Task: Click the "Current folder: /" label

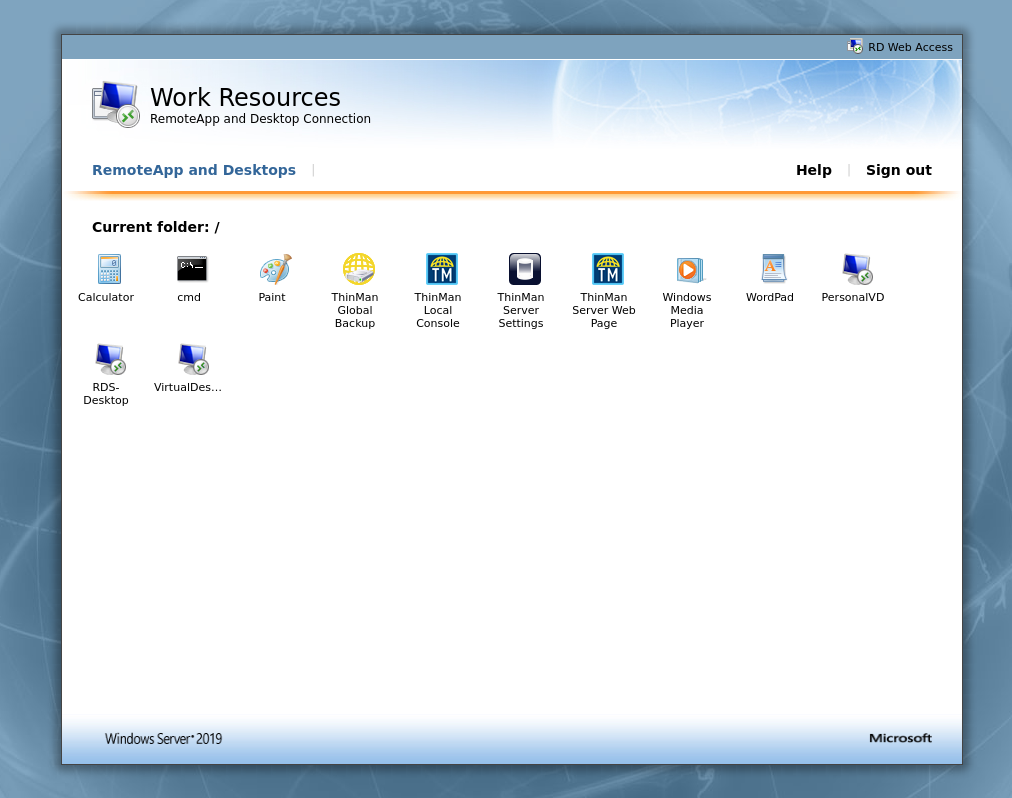Action: [x=156, y=227]
